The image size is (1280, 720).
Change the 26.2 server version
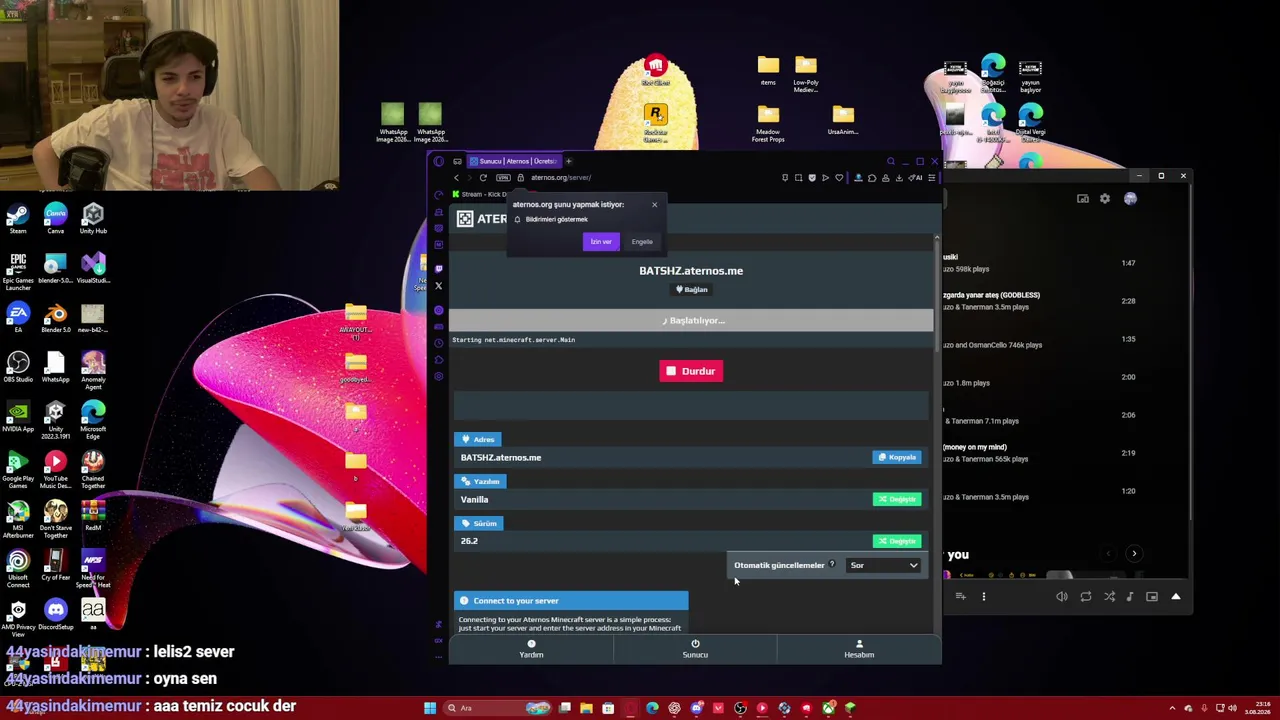pyautogui.click(x=897, y=541)
